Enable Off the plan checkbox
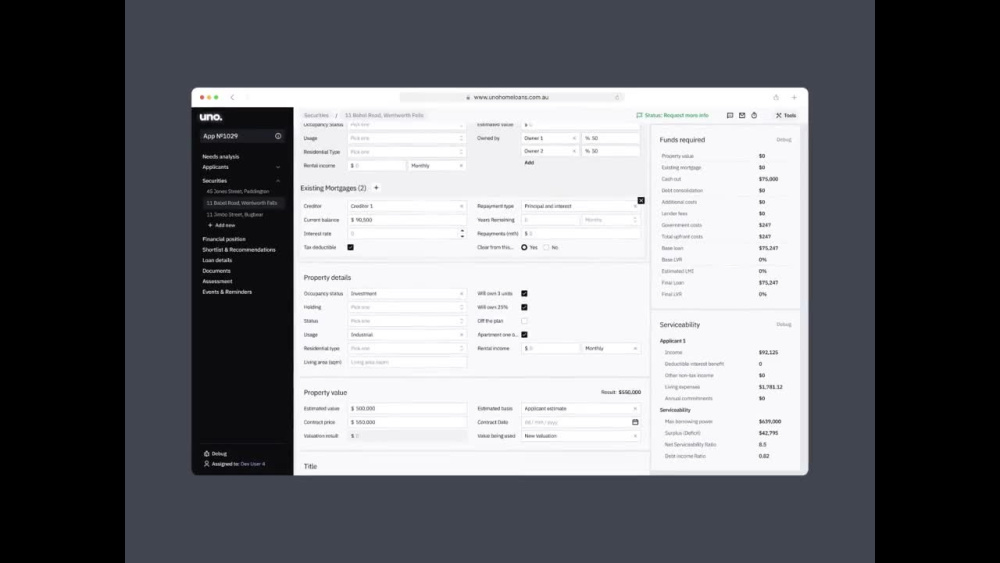 coord(524,321)
